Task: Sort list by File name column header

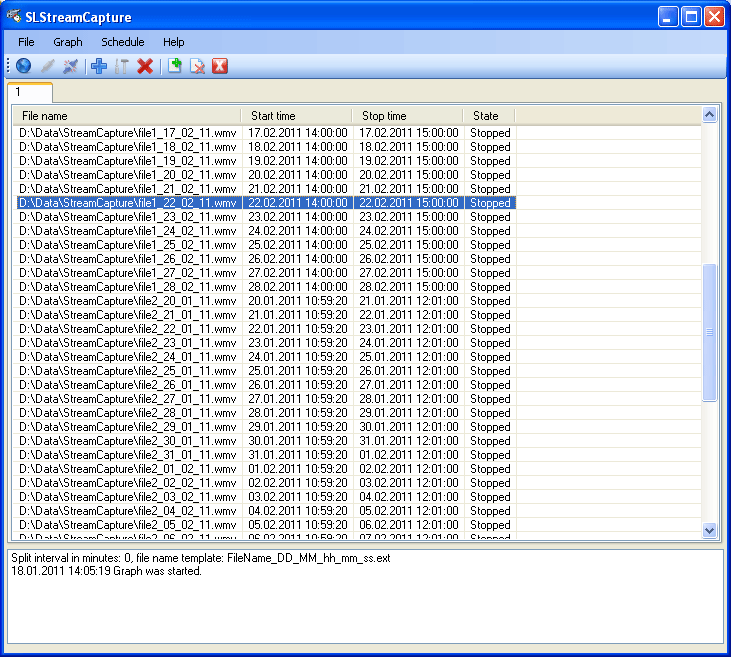Action: [127, 116]
